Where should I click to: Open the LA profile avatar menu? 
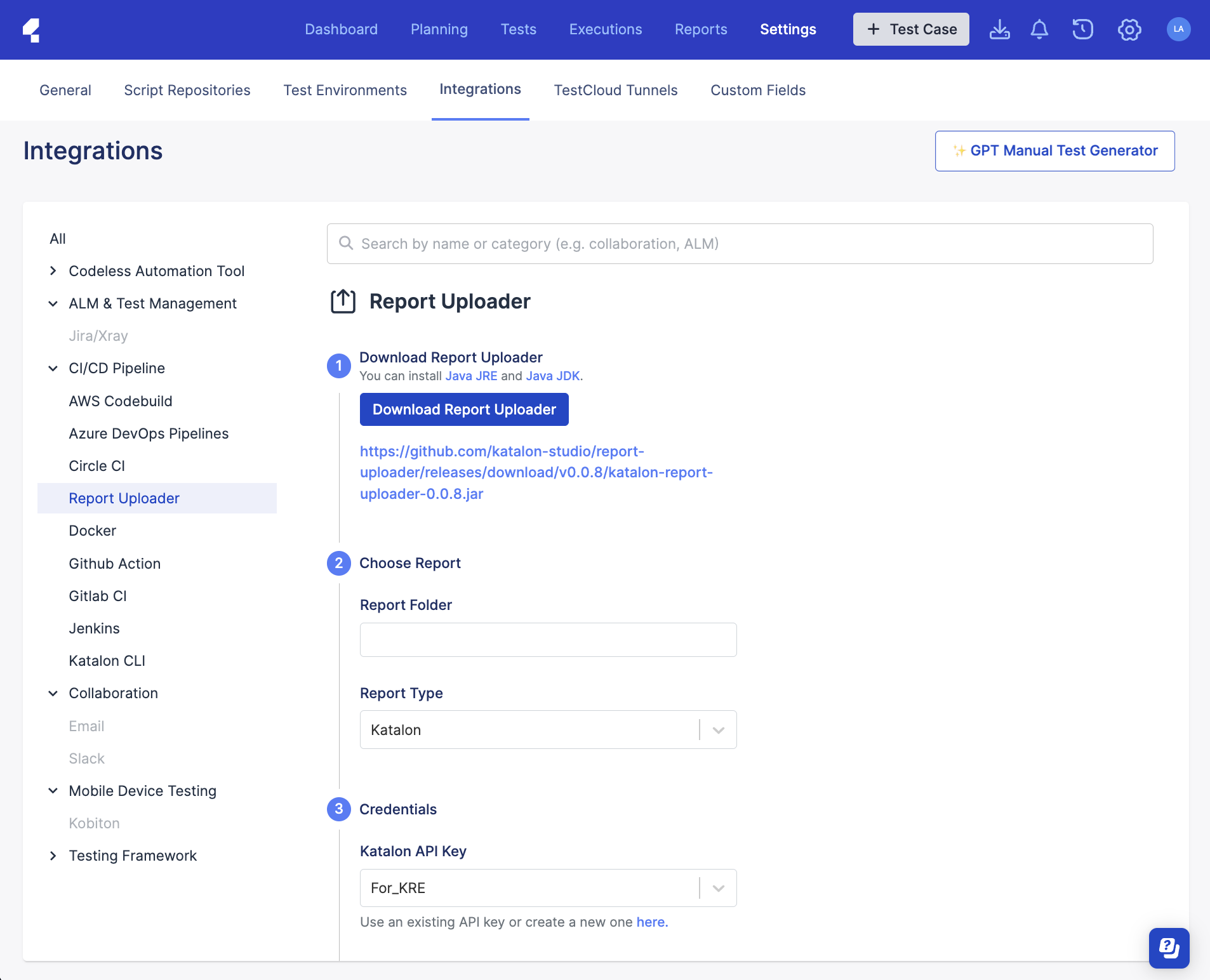coord(1178,29)
